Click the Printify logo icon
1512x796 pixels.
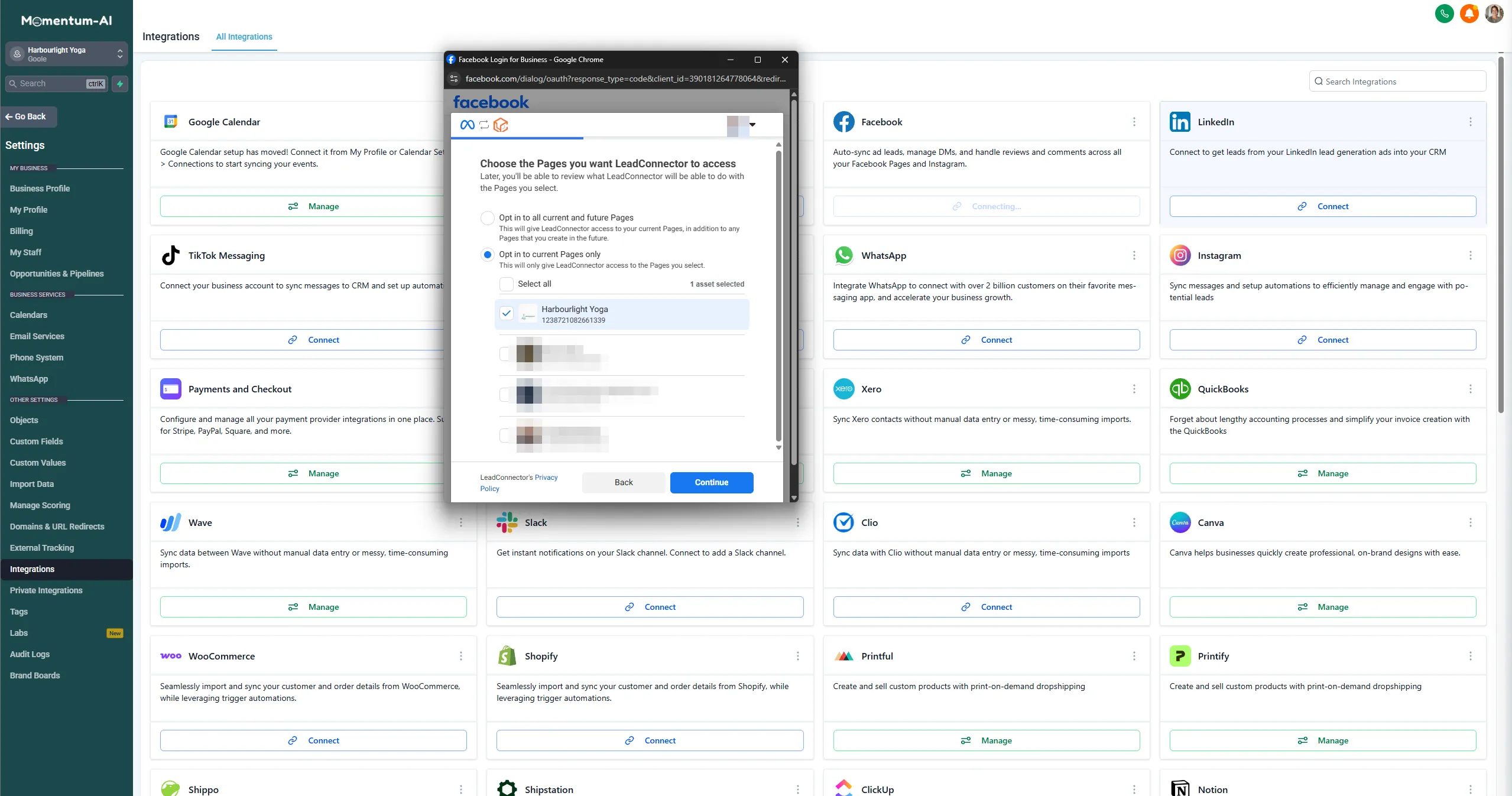(1180, 656)
